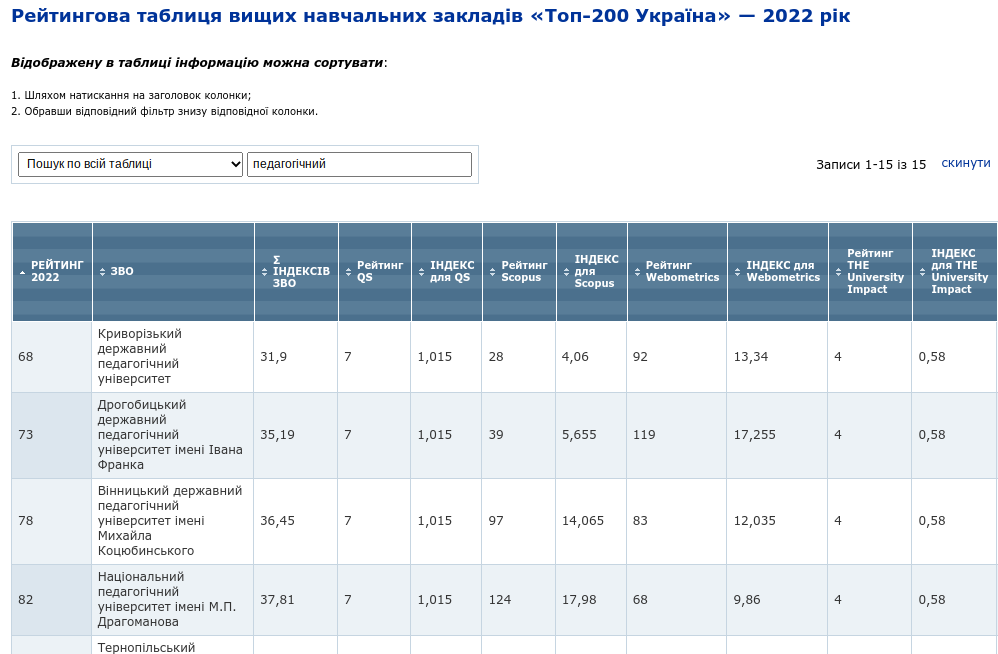This screenshot has height=654, width=998.
Task: Click sort arrow icon beside РЕЙТИНГ 2022
Action: pyautogui.click(x=23, y=272)
